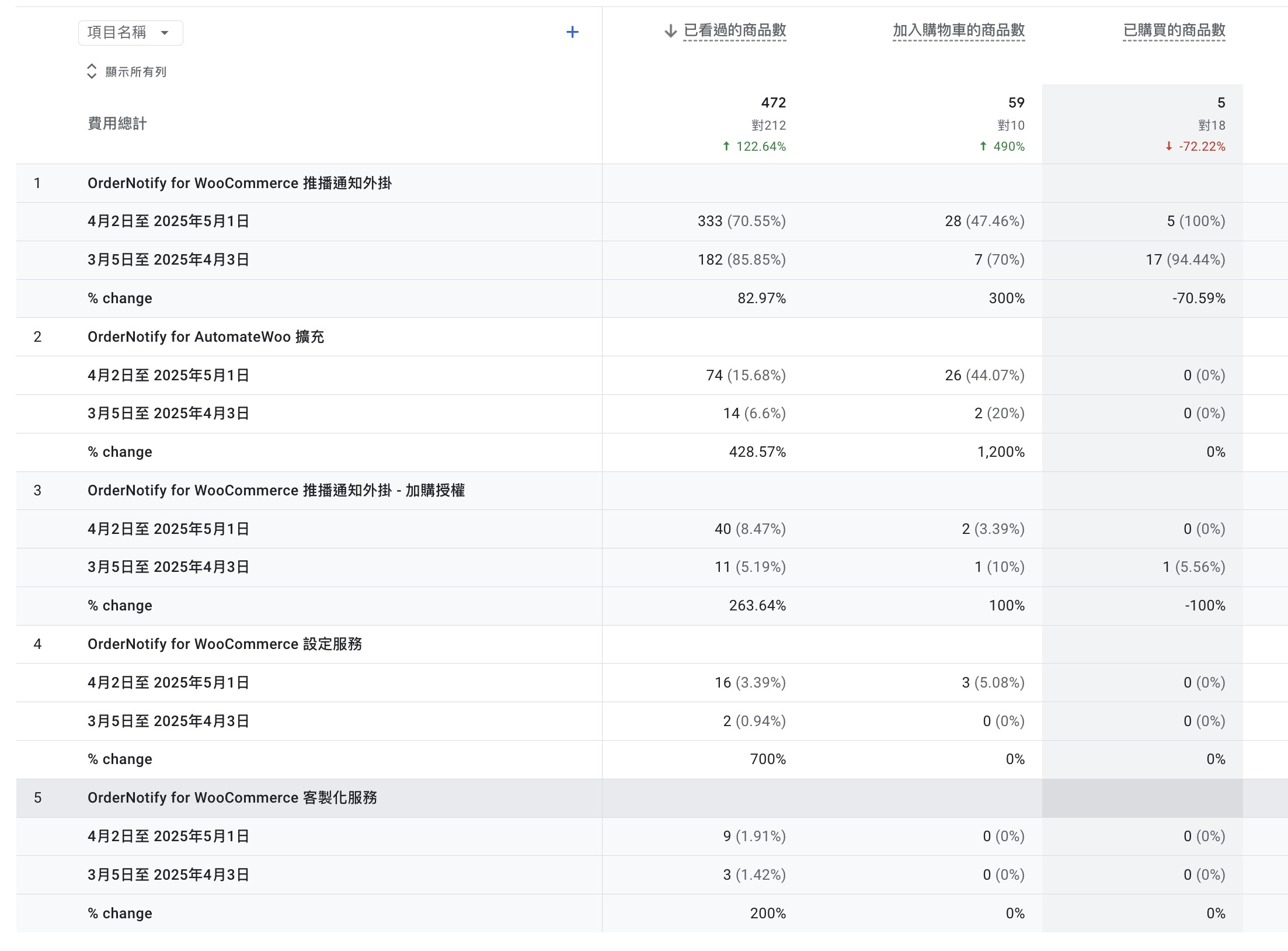Select row OrderNotify for WooCommerce 客製化服務

[x=232, y=798]
